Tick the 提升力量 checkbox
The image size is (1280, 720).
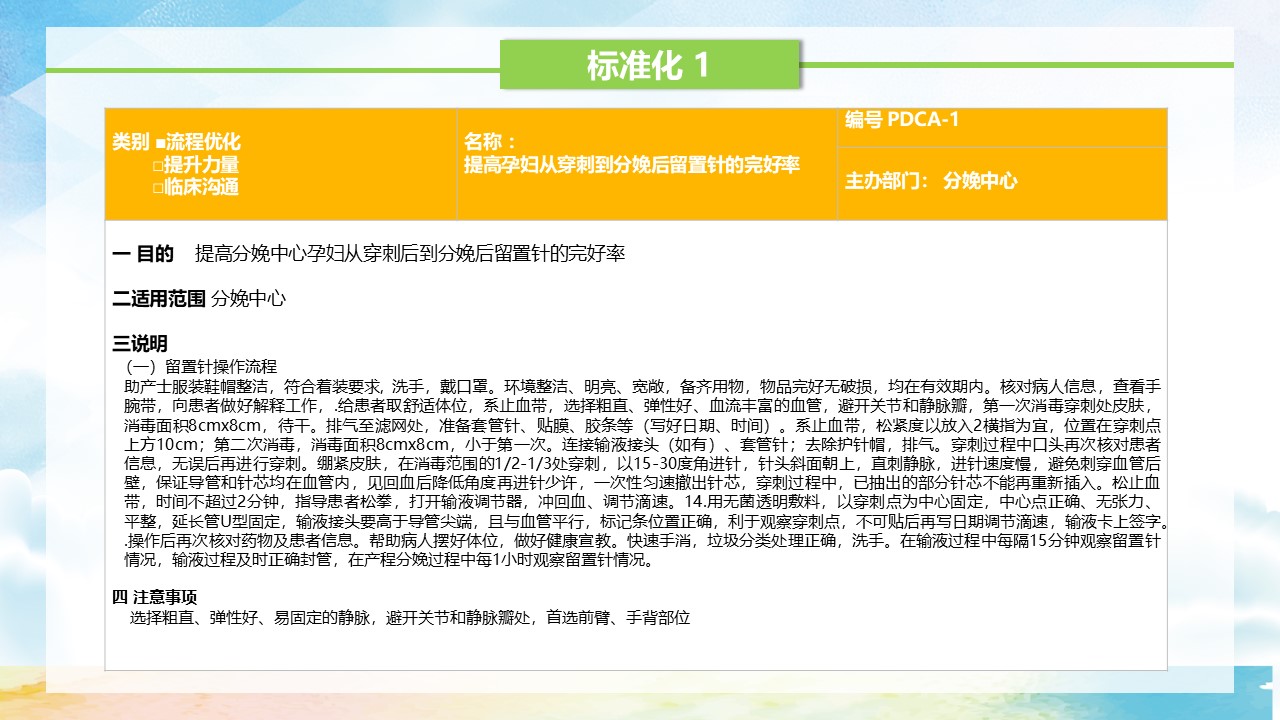click(158, 165)
